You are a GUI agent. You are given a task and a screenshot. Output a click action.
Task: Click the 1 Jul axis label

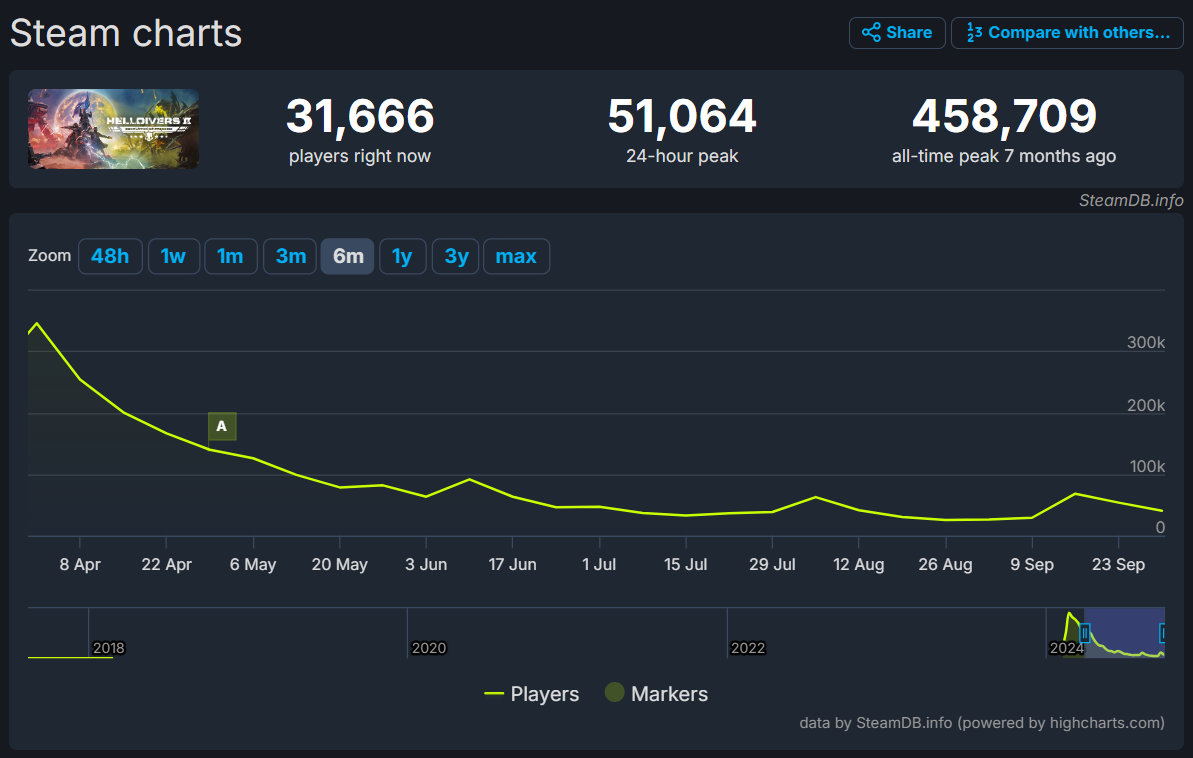(599, 565)
